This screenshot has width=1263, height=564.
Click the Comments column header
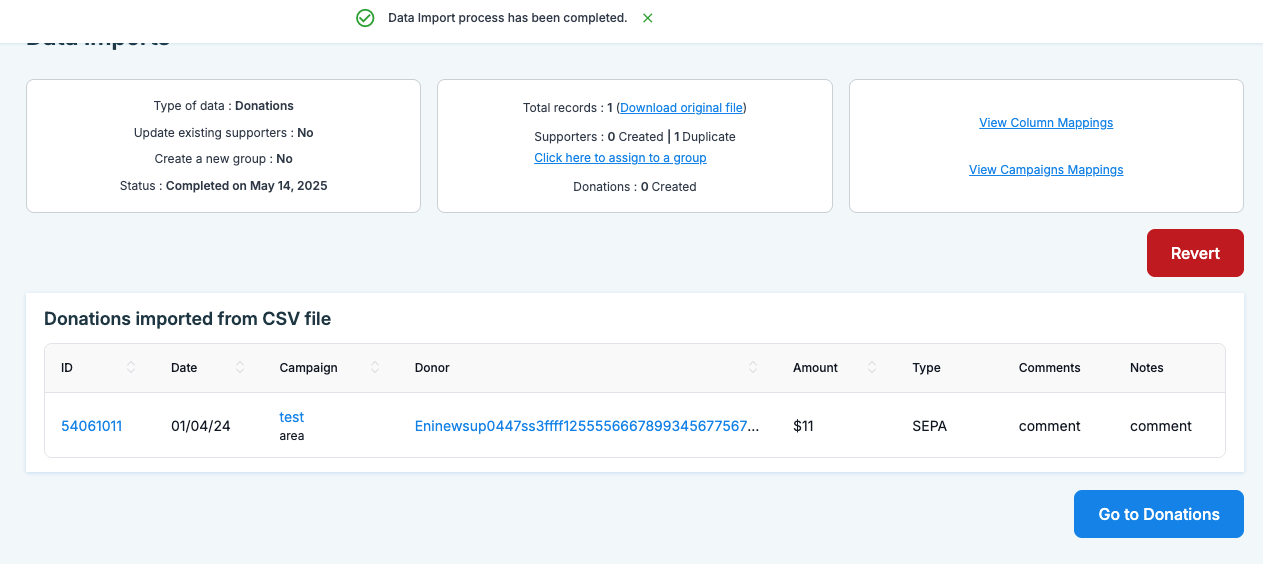[1049, 368]
